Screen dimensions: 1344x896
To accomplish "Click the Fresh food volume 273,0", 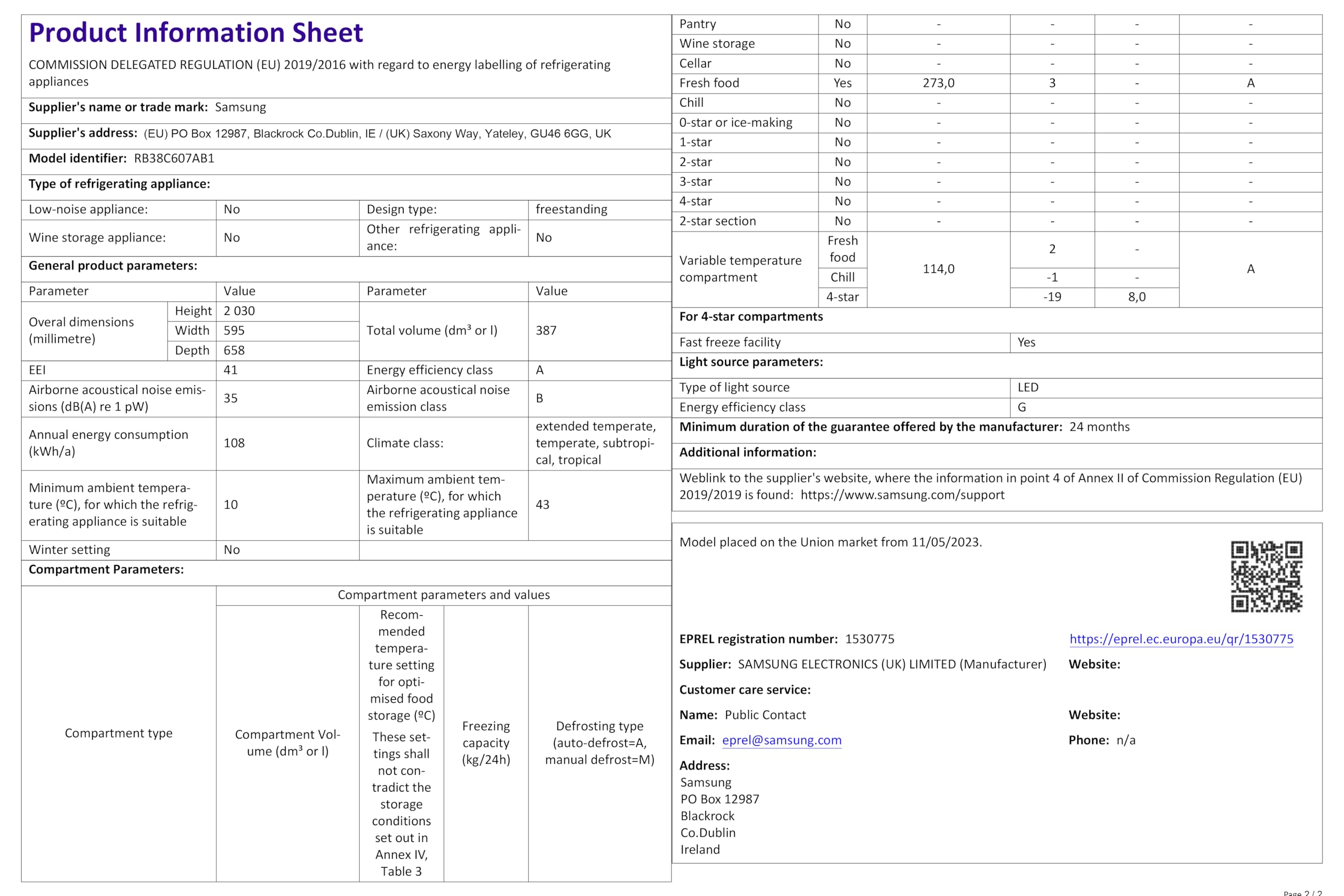I will [938, 83].
